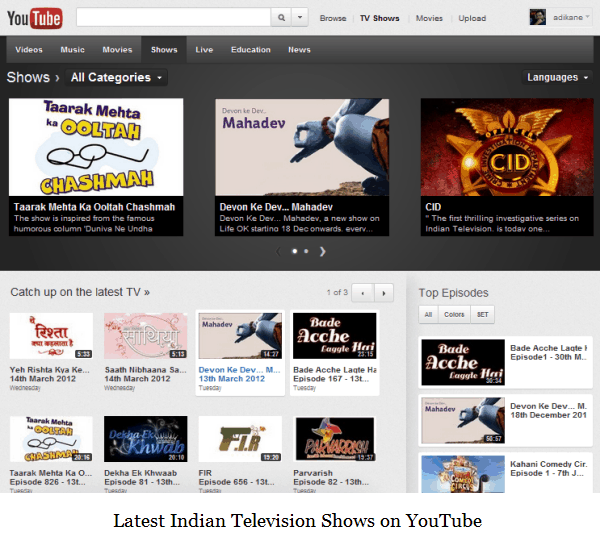Click the search magnifier button
Screen dimensions: 600x545
tap(281, 18)
